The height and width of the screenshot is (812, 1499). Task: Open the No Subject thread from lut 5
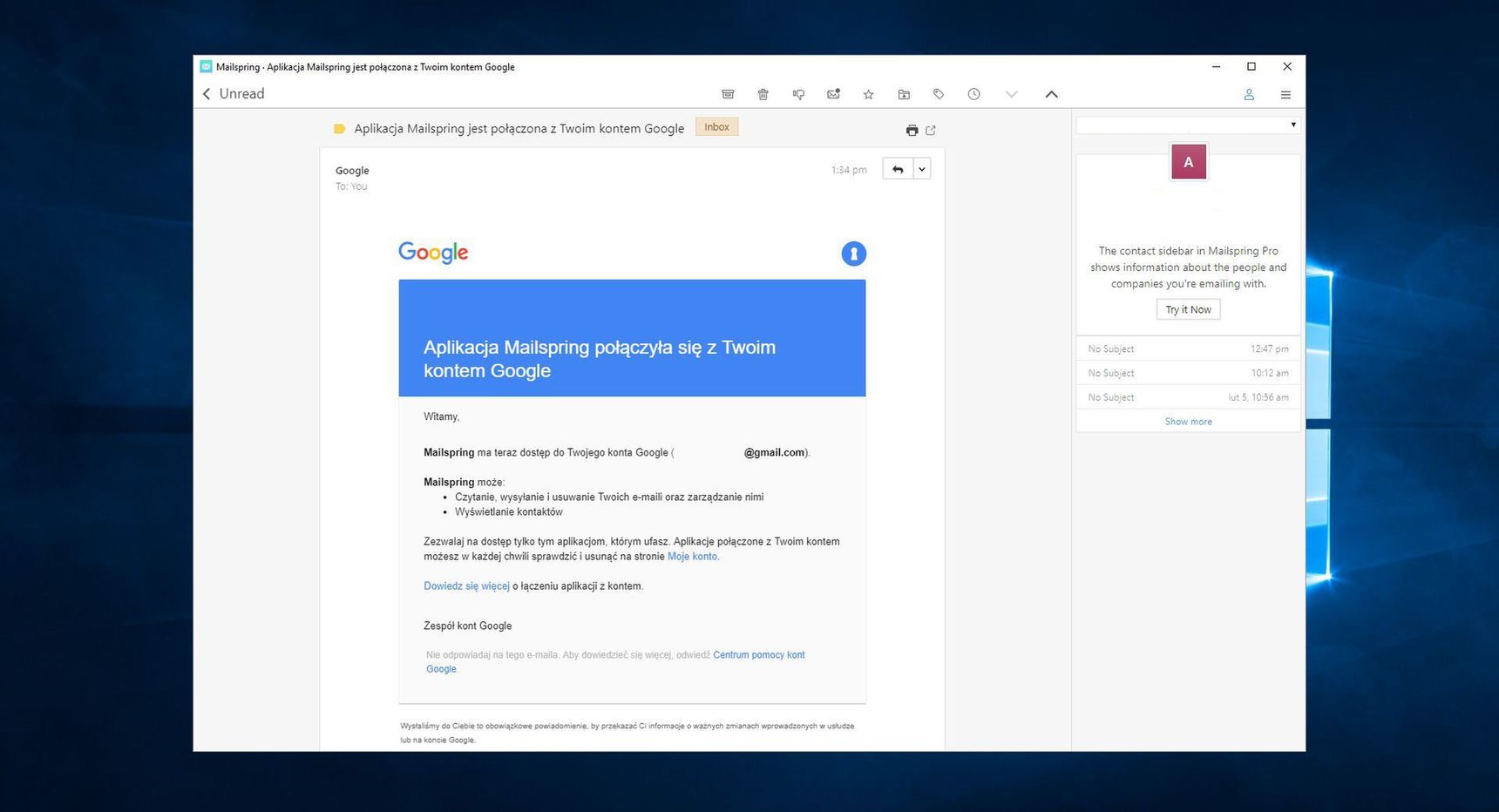(x=1188, y=397)
